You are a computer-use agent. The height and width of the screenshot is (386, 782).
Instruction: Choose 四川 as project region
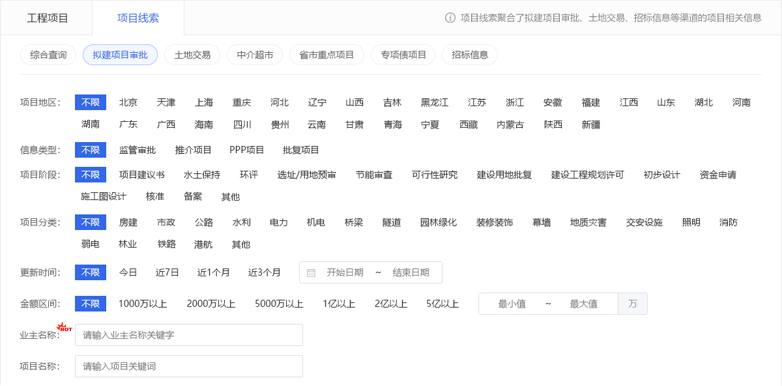pyautogui.click(x=242, y=125)
